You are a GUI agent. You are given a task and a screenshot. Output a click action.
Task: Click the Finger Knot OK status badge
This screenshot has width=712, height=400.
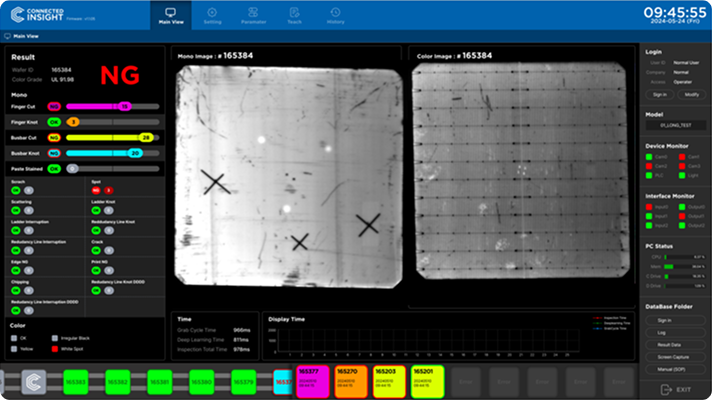click(x=54, y=122)
